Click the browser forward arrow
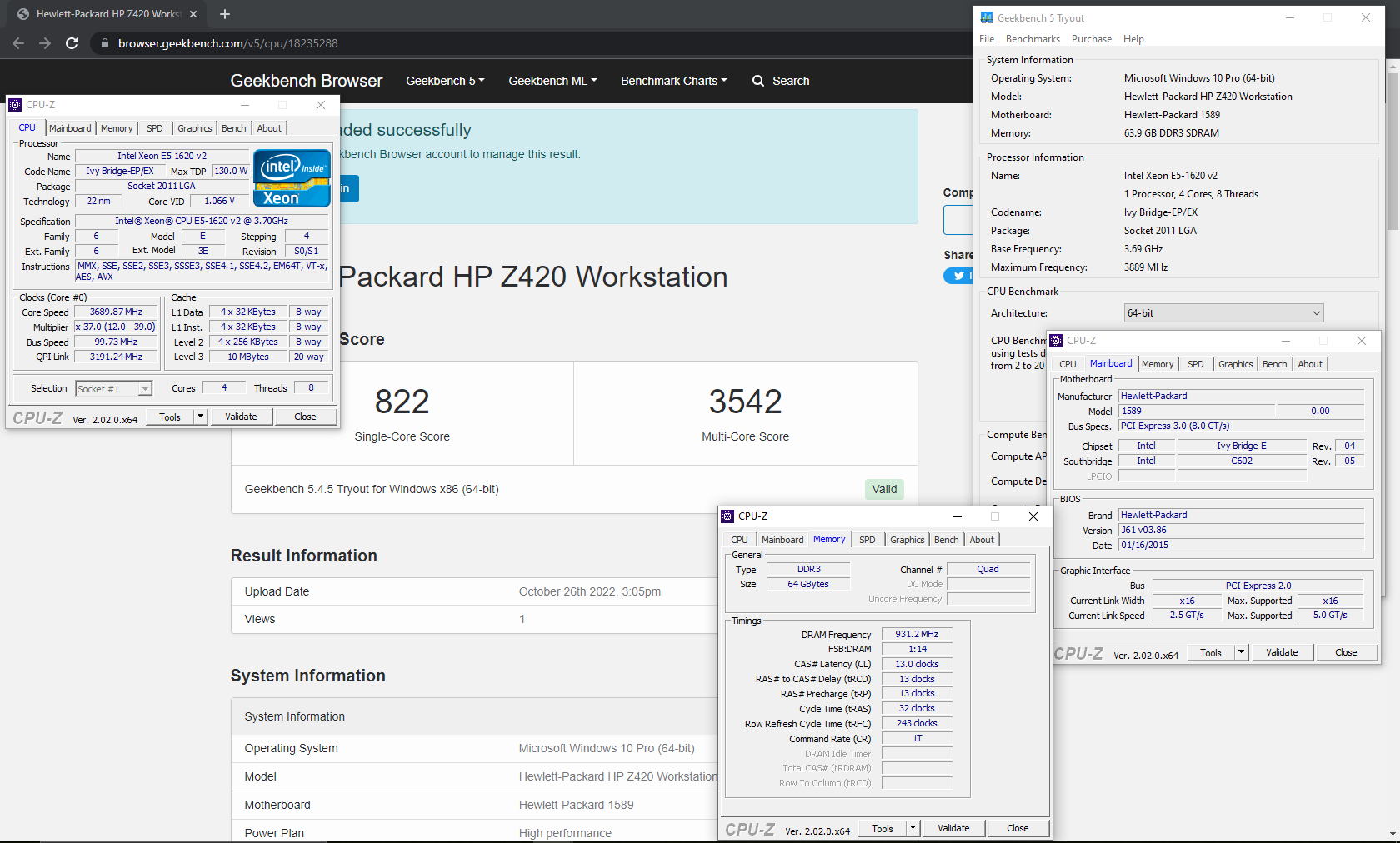The width and height of the screenshot is (1400, 843). coord(45,43)
